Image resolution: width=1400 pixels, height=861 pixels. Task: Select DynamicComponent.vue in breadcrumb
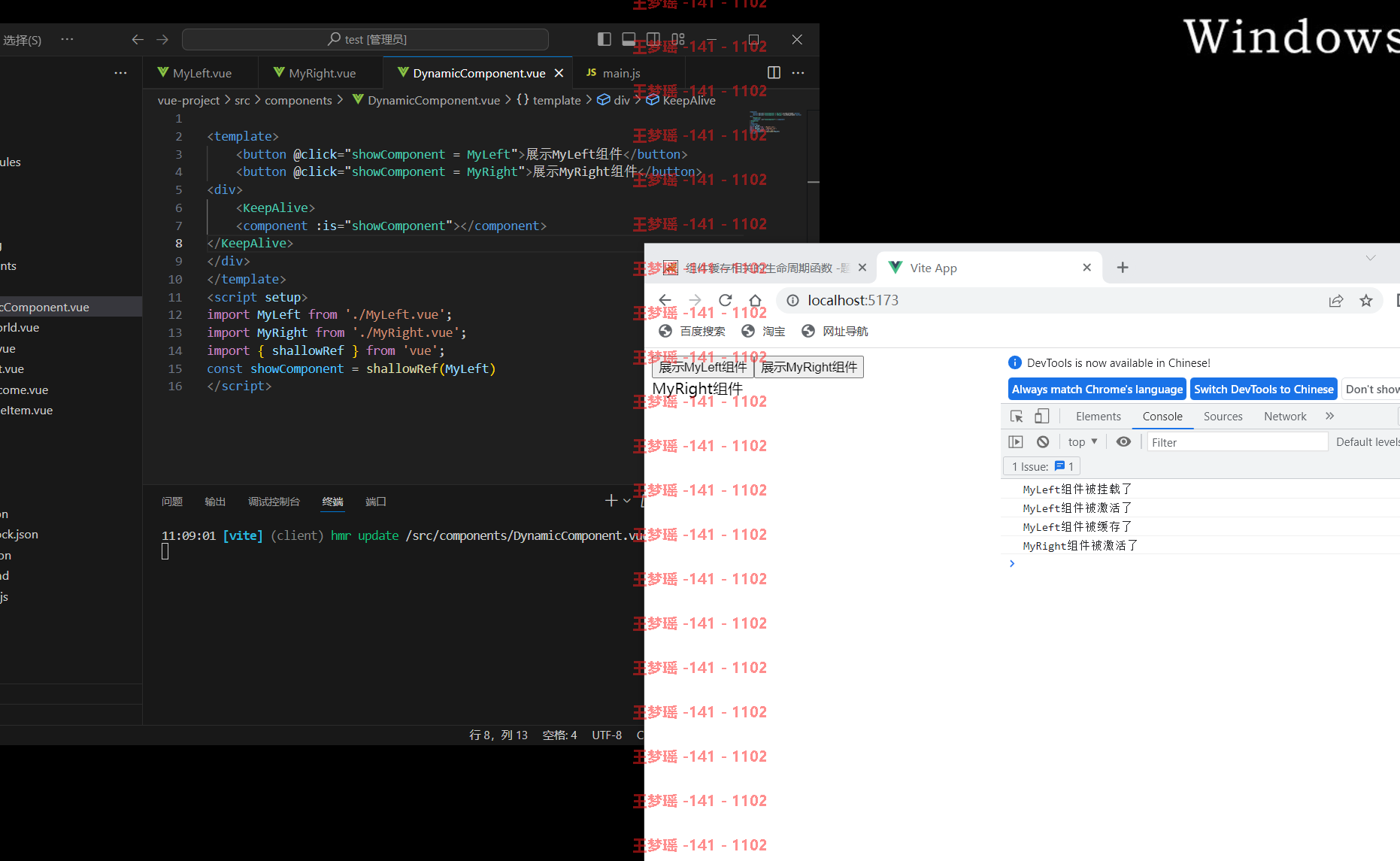coord(426,100)
